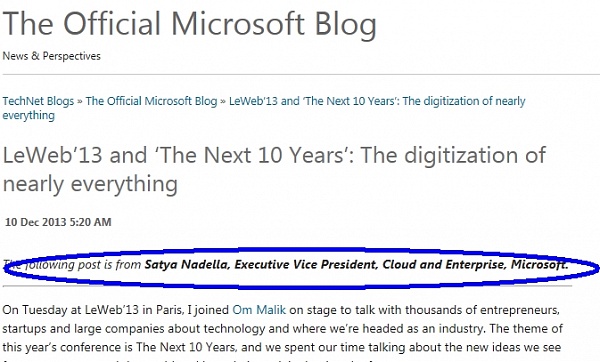Viewport: 600px width, 362px height.
Task: Click the large Official Microsoft Blog site title
Action: 190,24
